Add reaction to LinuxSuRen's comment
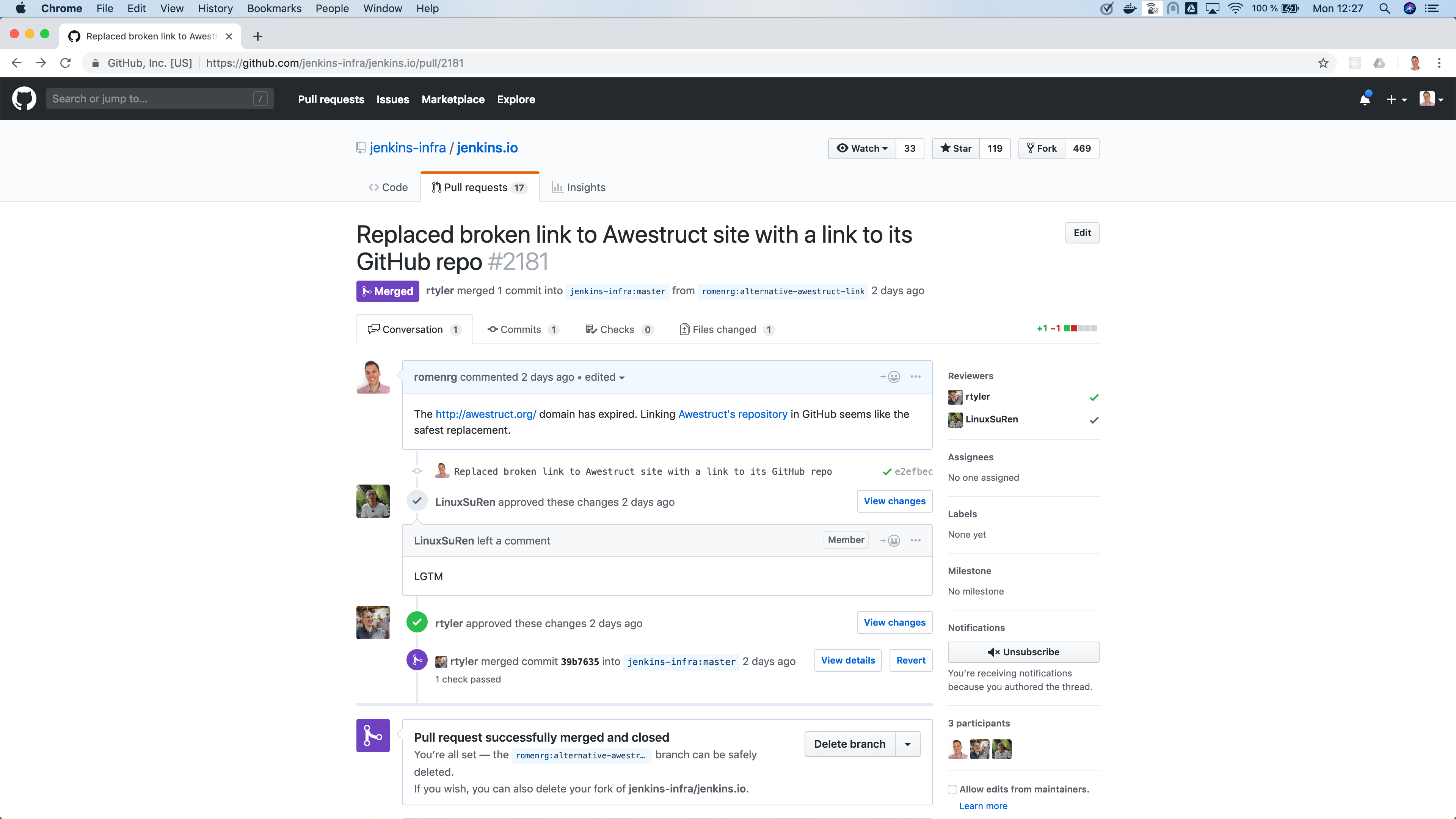 890,540
